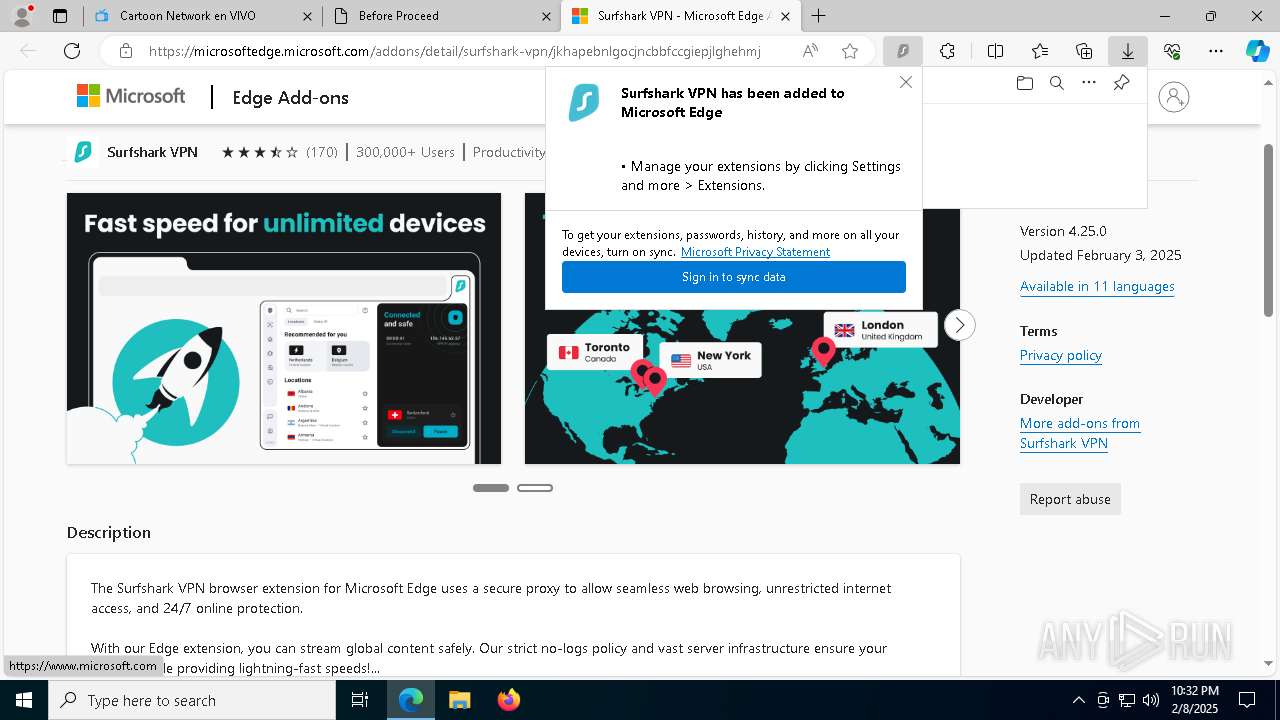
Task: Open the Privacy policy link
Action: 1061,355
